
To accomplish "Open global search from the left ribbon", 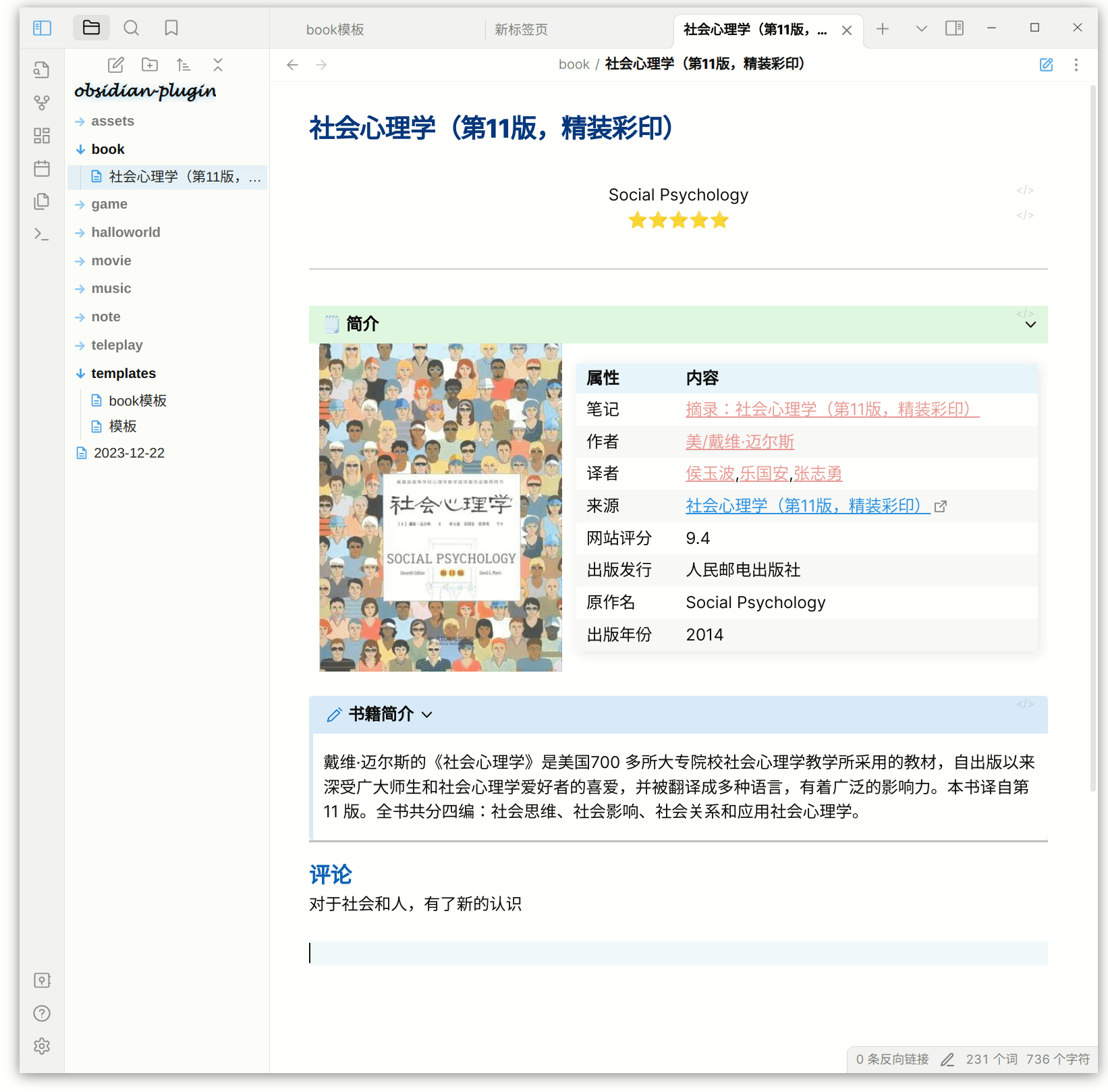I will 131,28.
